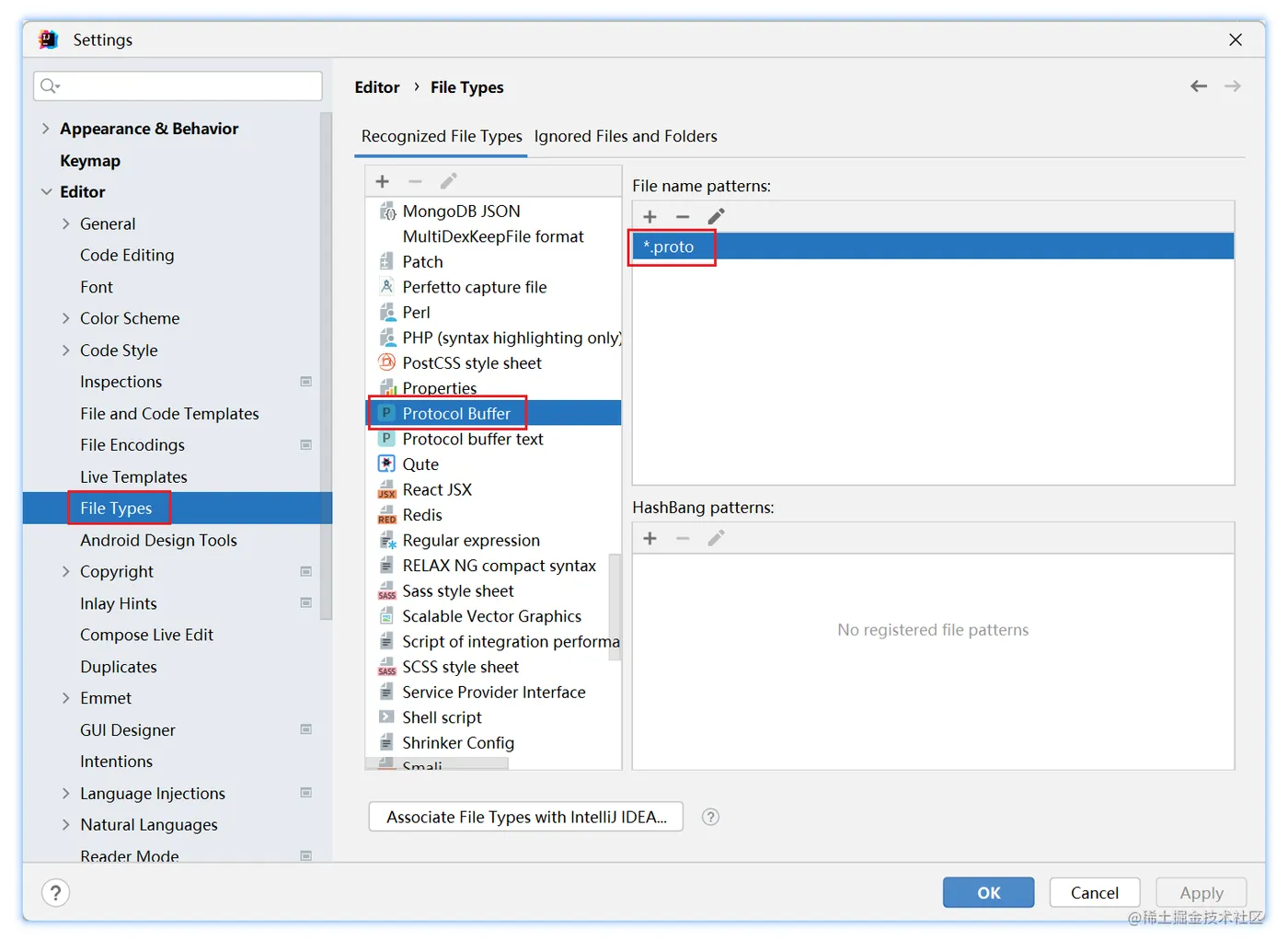This screenshot has width=1288, height=951.
Task: Close the Settings dialog window
Action: [x=1236, y=40]
